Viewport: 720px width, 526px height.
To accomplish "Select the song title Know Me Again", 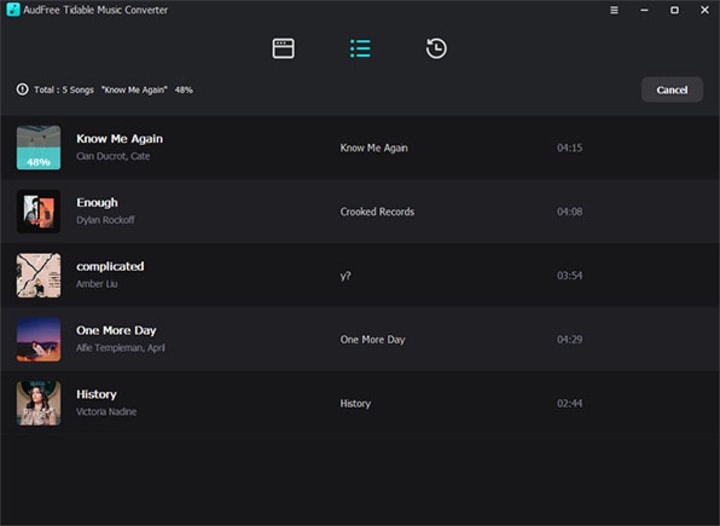I will tap(119, 139).
